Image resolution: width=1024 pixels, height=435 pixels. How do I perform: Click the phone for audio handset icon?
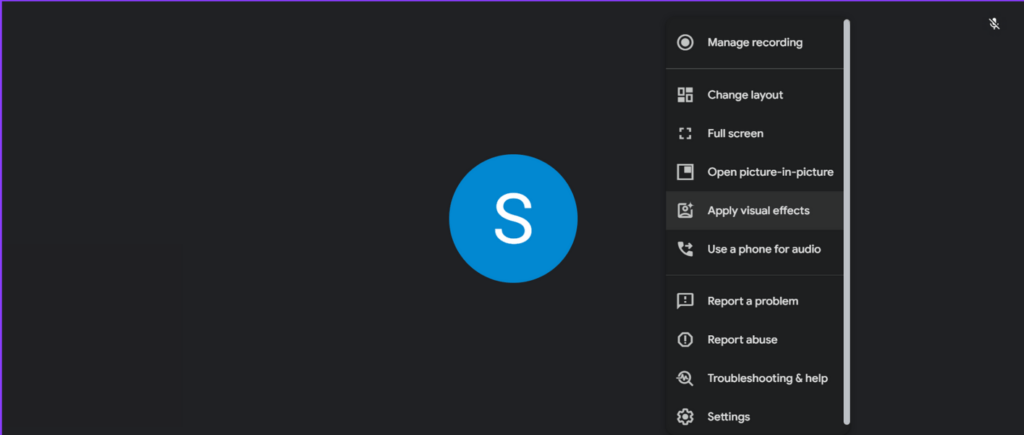[x=685, y=249]
